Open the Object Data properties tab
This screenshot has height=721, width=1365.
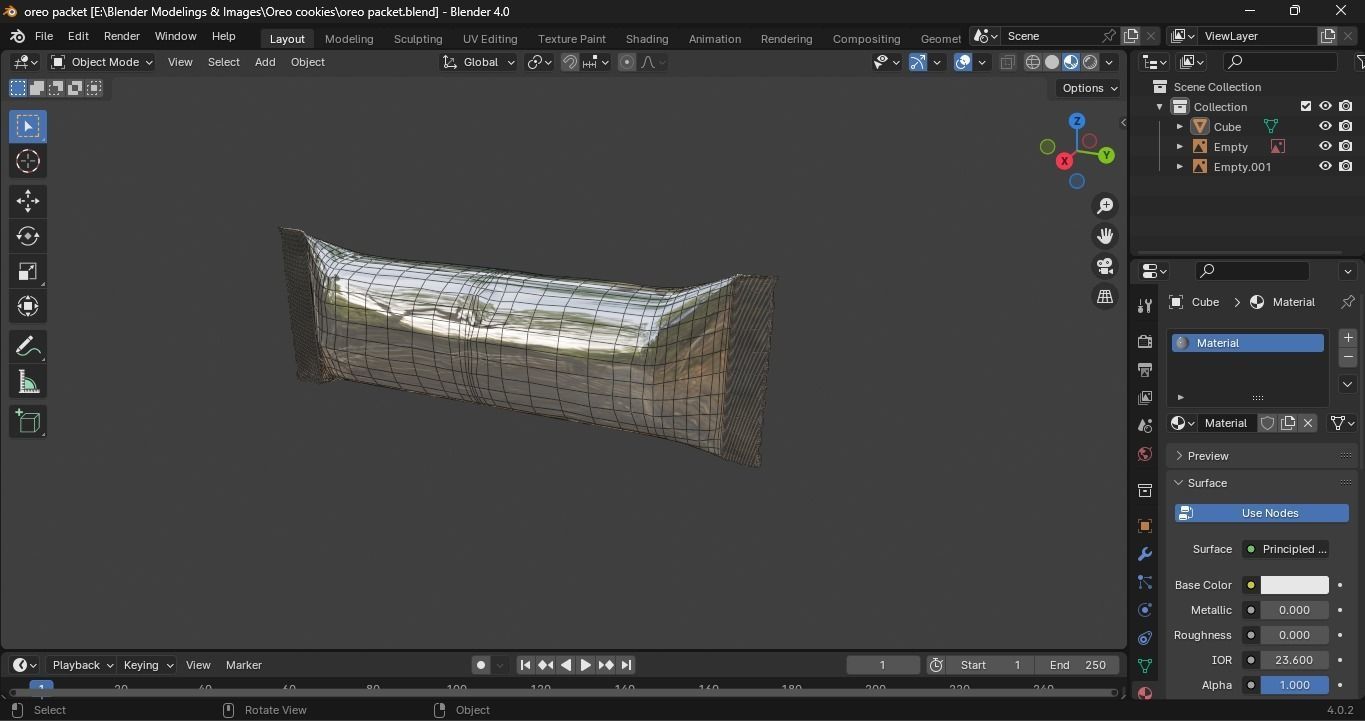coord(1145,666)
